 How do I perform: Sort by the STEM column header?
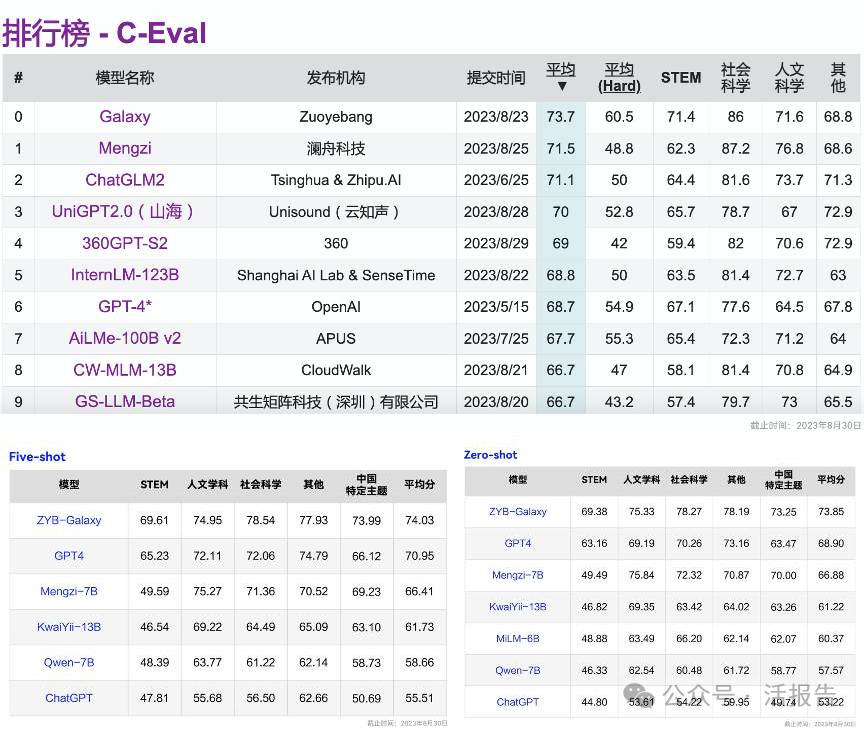click(x=681, y=78)
